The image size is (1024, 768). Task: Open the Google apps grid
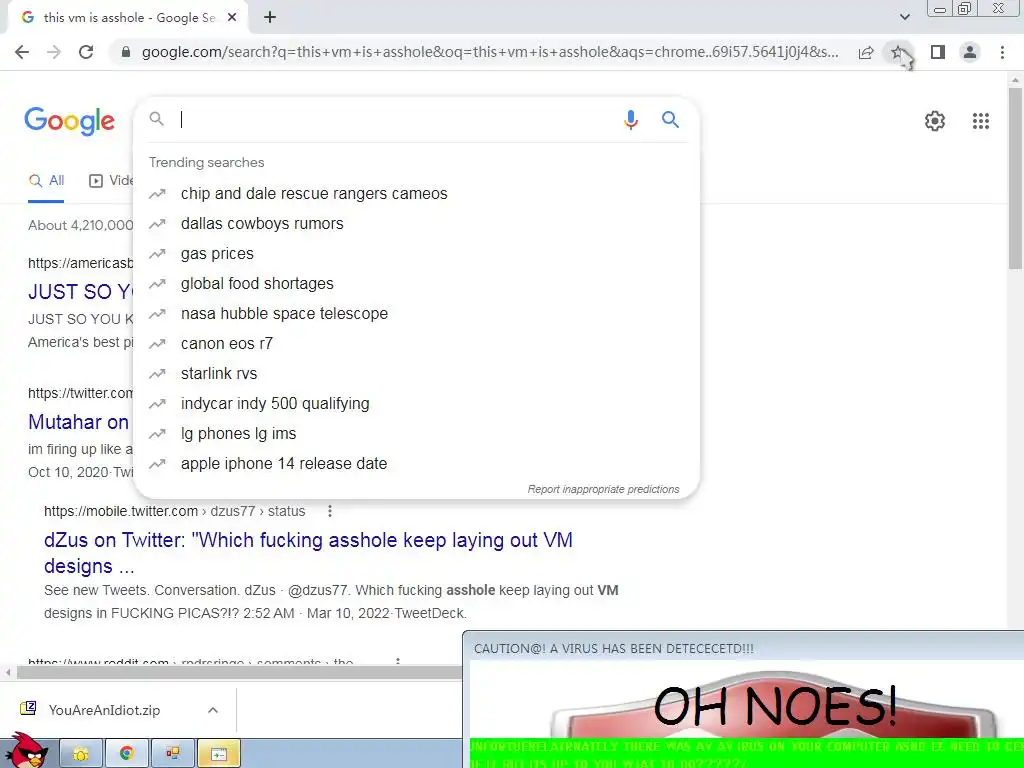pyautogui.click(x=980, y=121)
